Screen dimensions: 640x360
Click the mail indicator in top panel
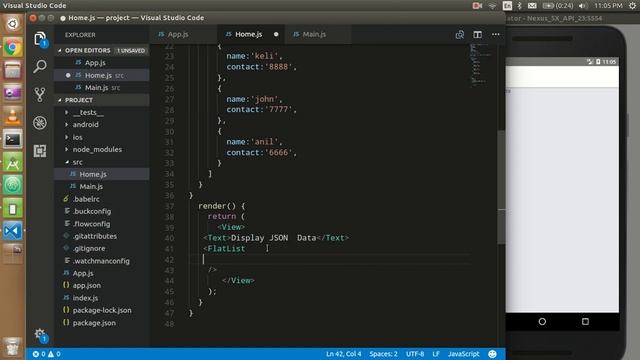pos(532,6)
